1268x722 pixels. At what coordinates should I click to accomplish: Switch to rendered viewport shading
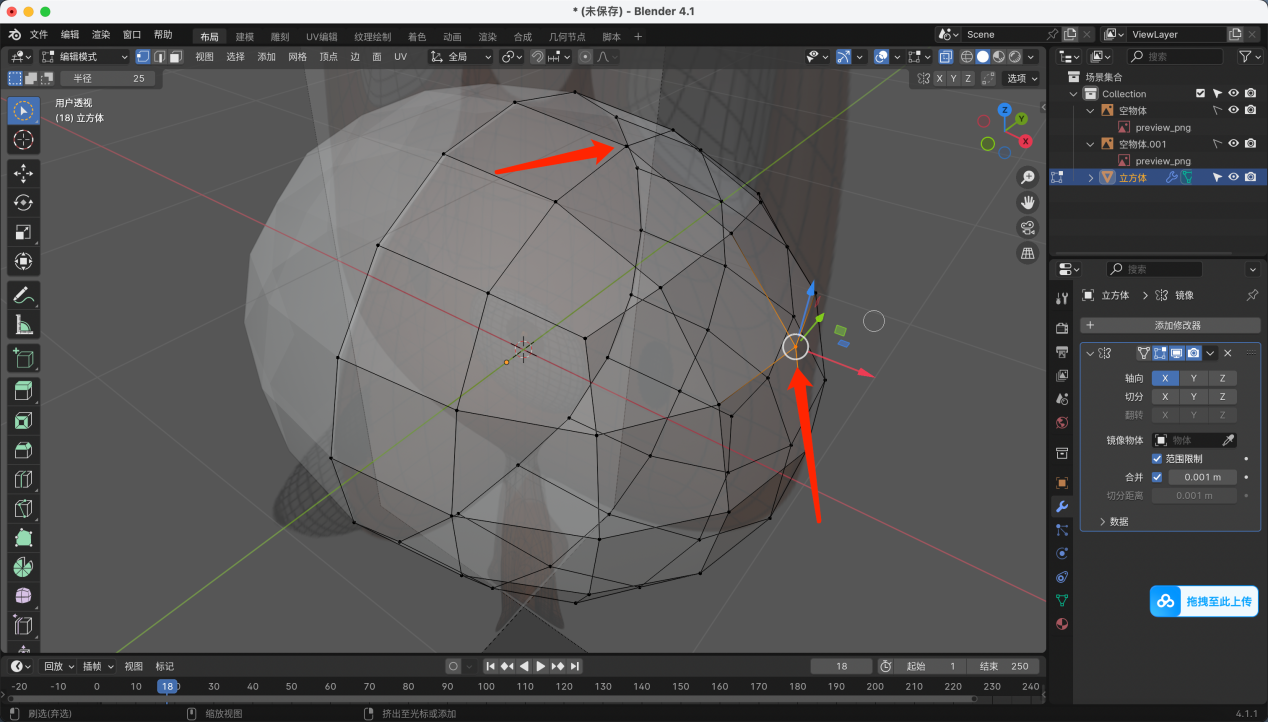coord(1015,57)
